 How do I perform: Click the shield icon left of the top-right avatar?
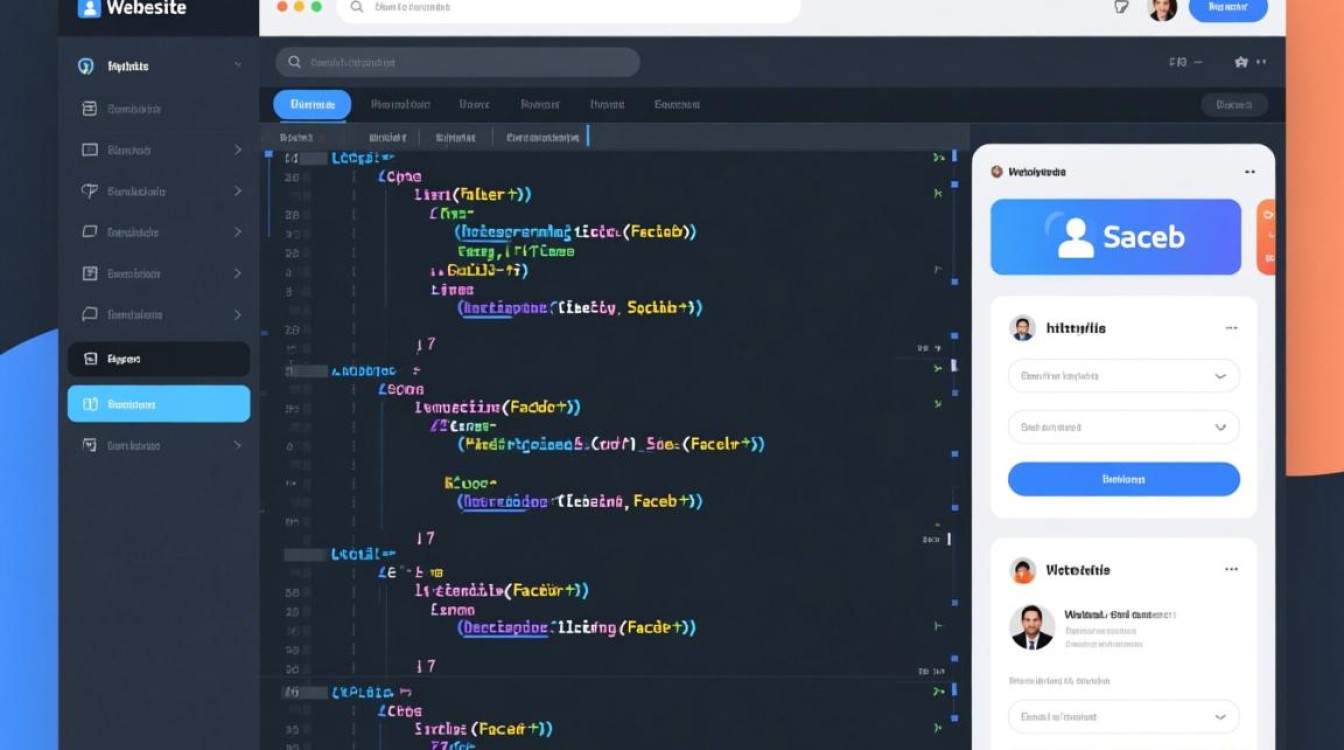(x=1121, y=7)
